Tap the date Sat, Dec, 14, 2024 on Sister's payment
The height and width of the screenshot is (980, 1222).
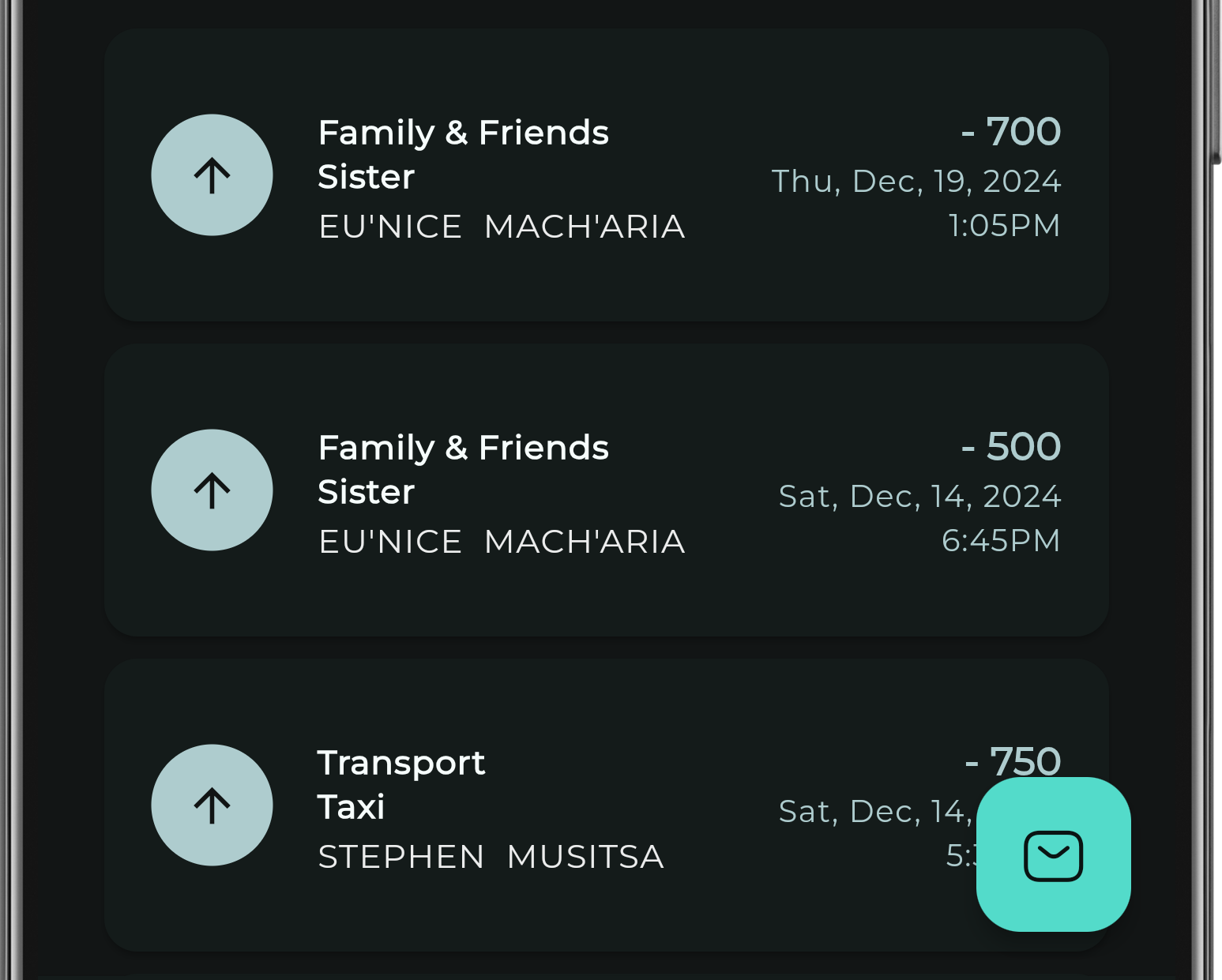coord(919,496)
